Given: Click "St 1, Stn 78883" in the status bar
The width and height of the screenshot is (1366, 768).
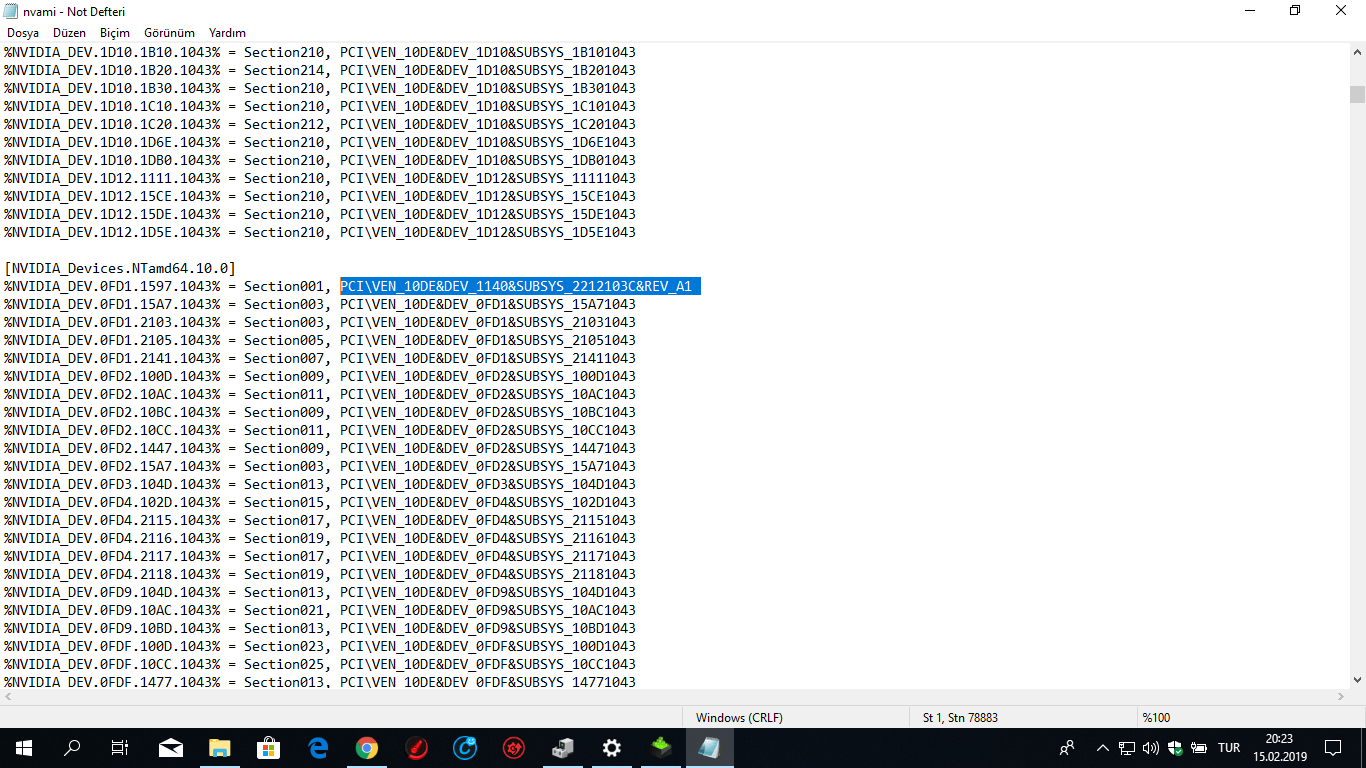Looking at the screenshot, I should 960,717.
